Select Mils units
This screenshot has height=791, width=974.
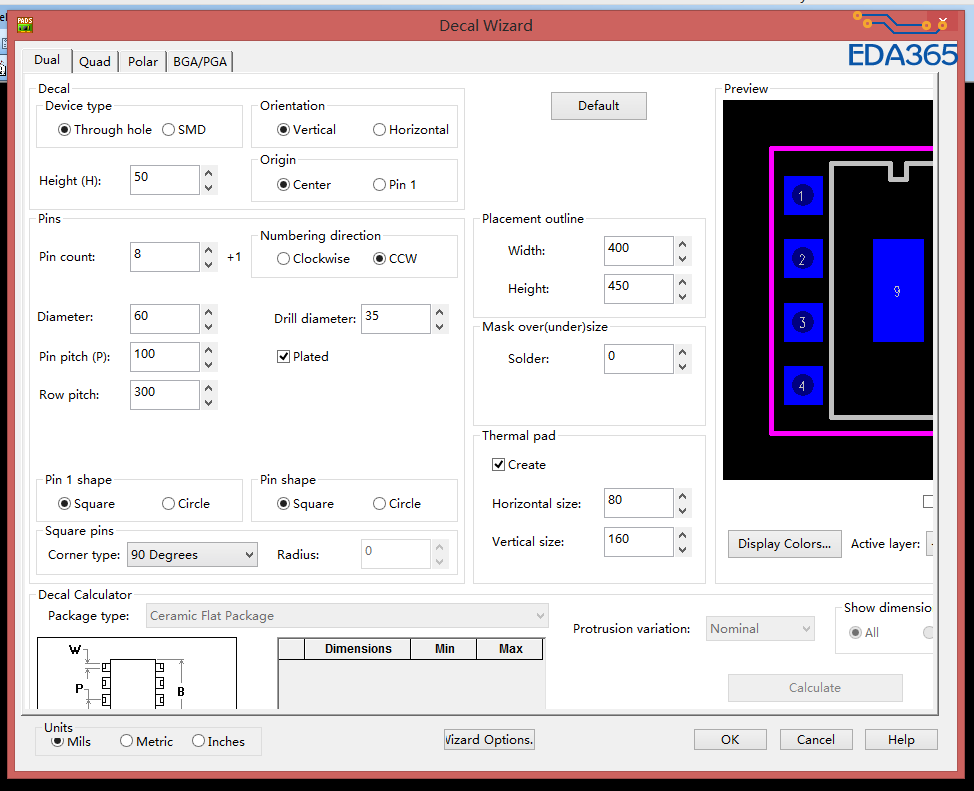click(71, 741)
